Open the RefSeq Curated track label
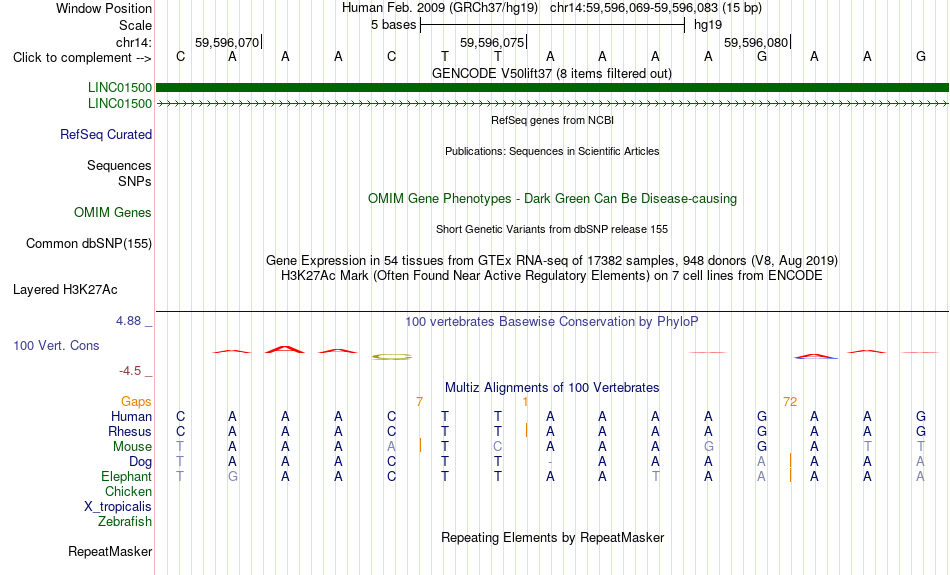This screenshot has width=950, height=575. point(105,135)
